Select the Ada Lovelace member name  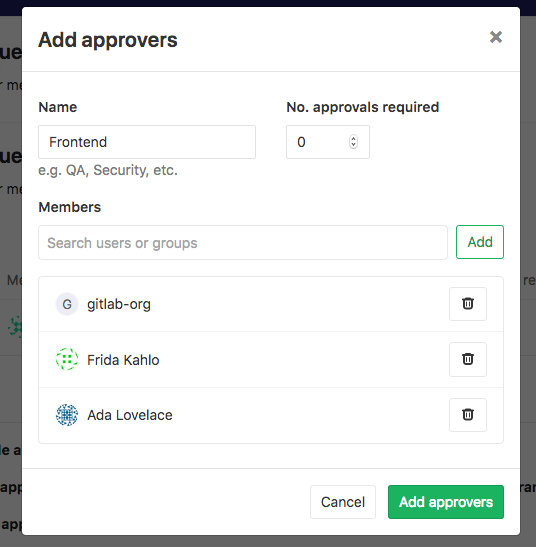[130, 415]
